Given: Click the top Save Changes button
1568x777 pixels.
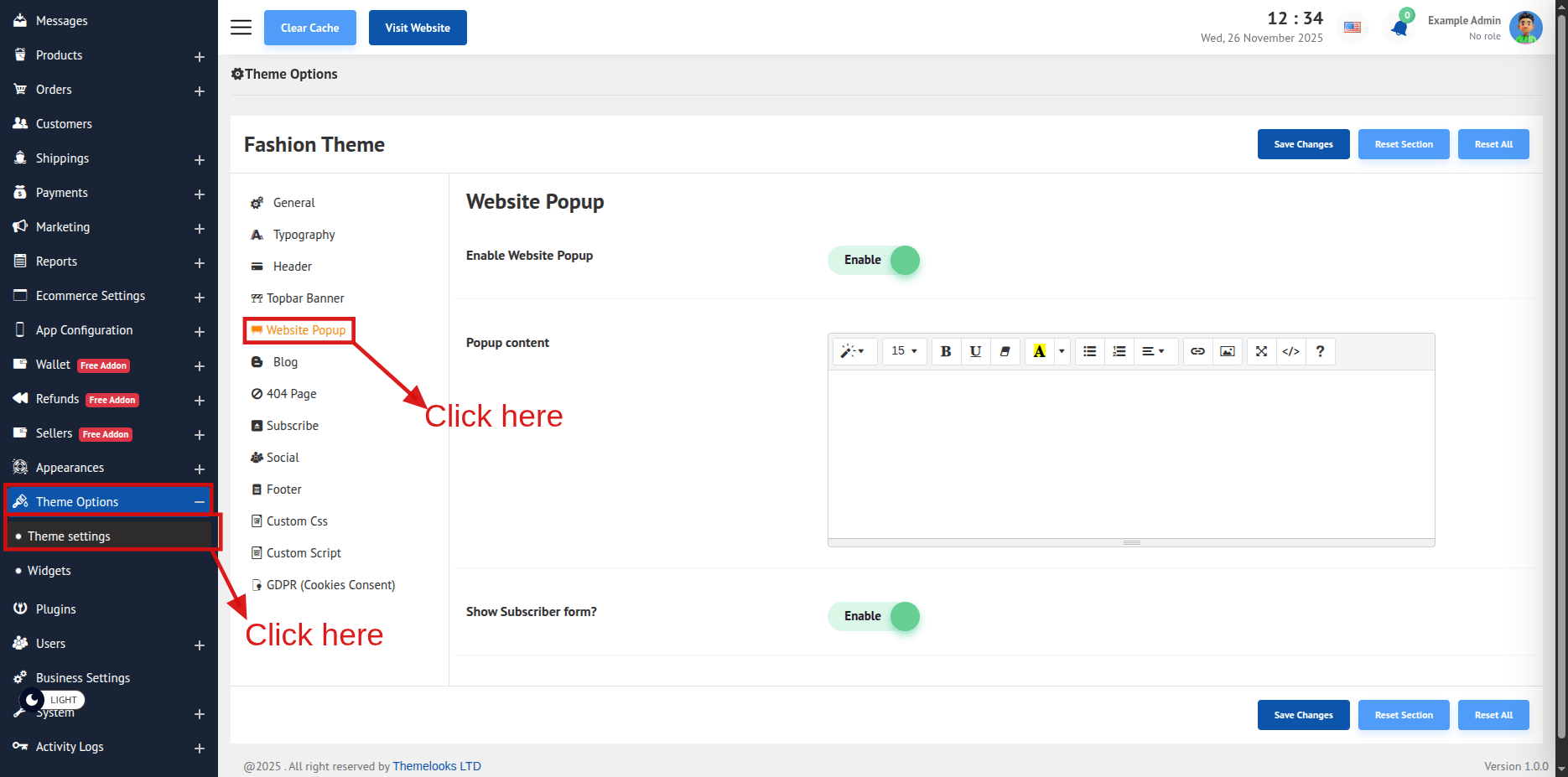Looking at the screenshot, I should tap(1303, 144).
